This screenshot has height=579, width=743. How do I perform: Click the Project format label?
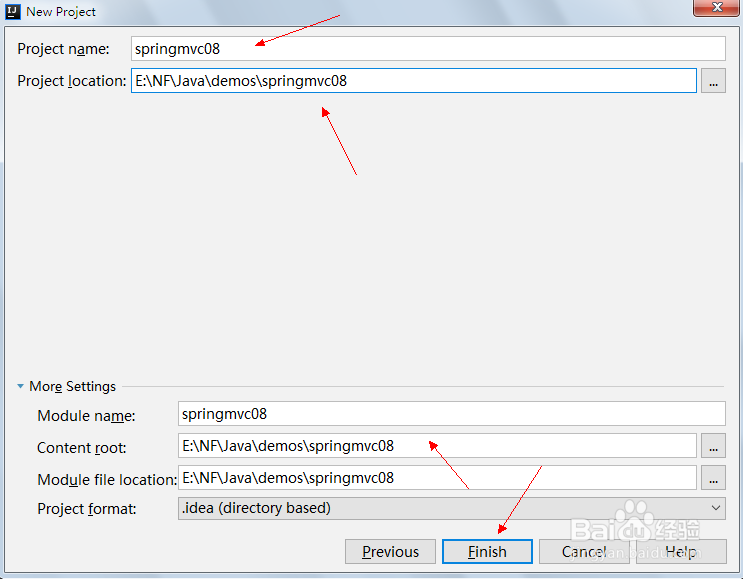87,508
